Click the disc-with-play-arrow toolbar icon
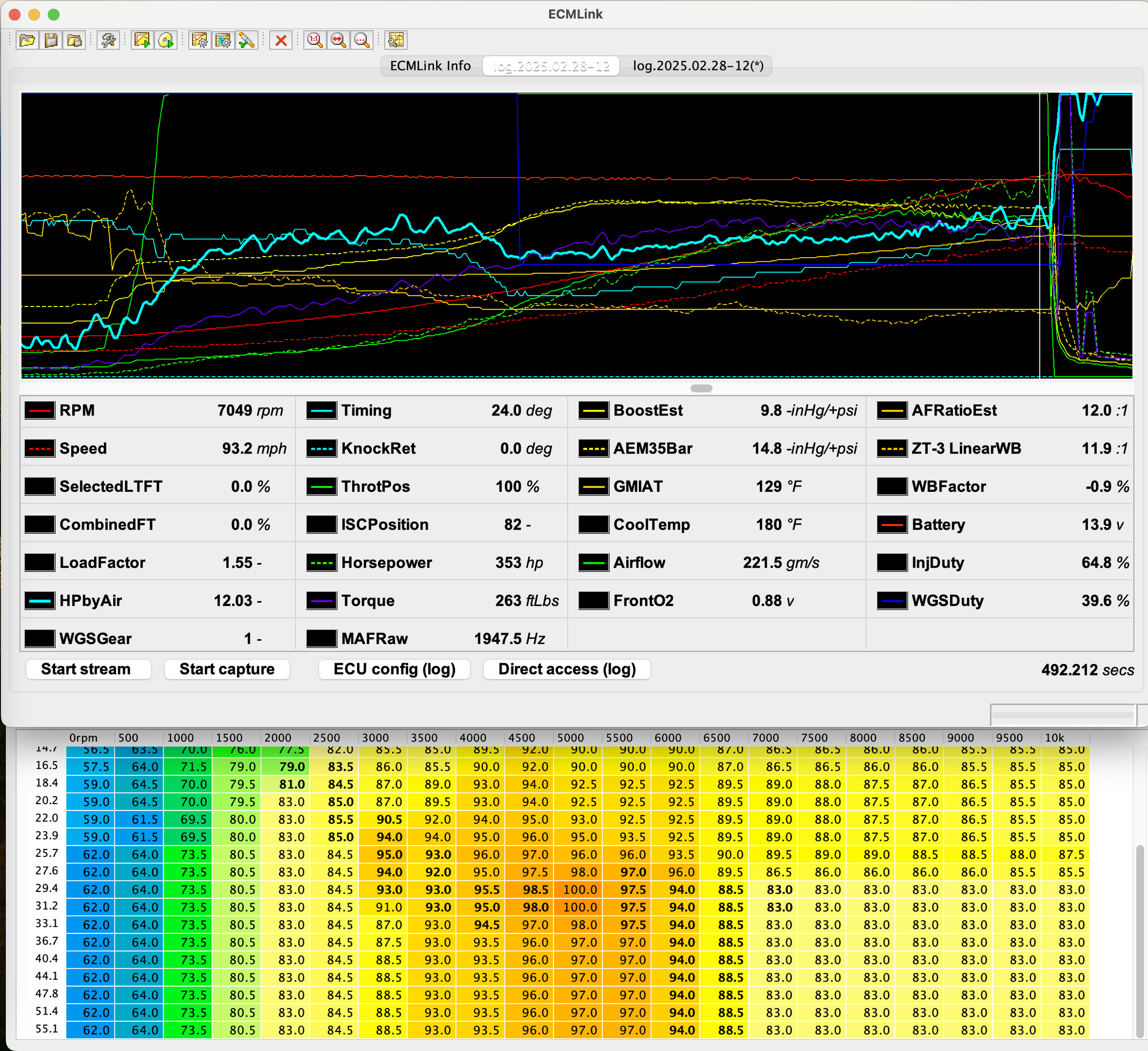The image size is (1148, 1051). (x=166, y=40)
